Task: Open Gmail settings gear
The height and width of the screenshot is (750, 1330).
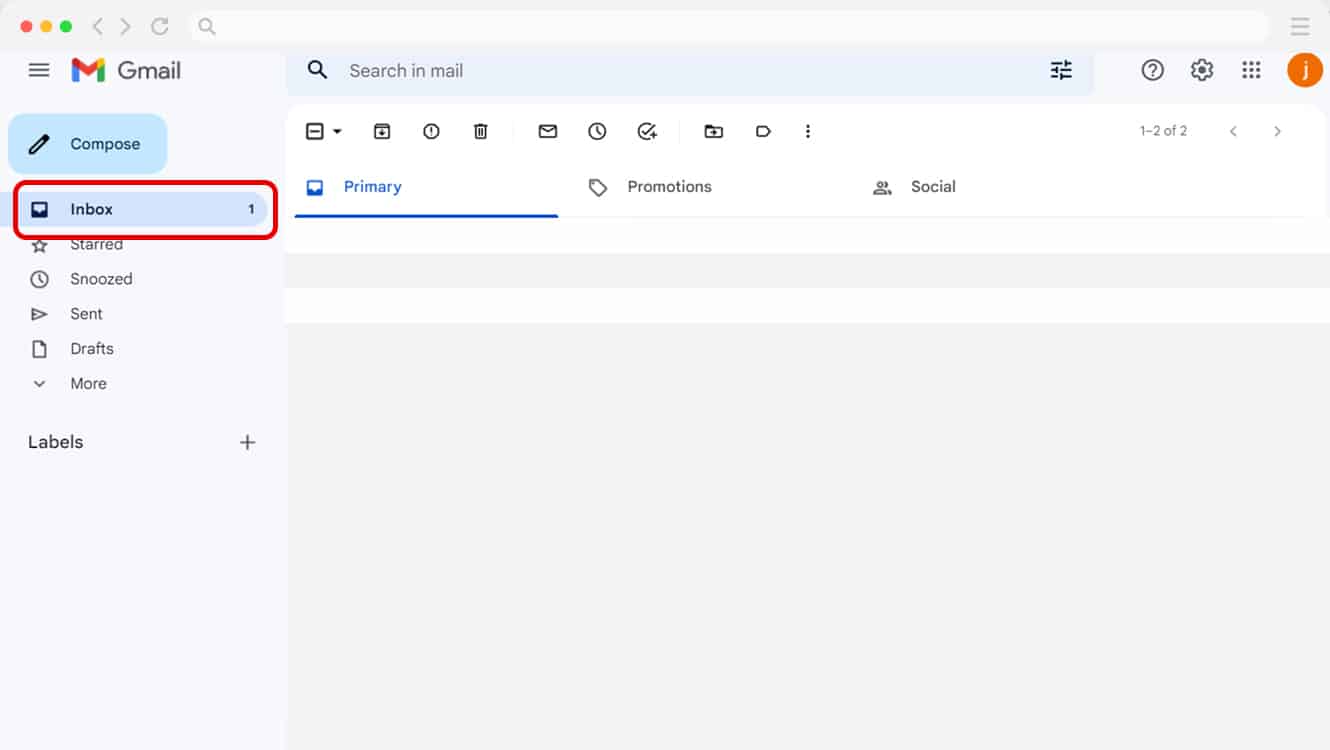Action: (1201, 70)
